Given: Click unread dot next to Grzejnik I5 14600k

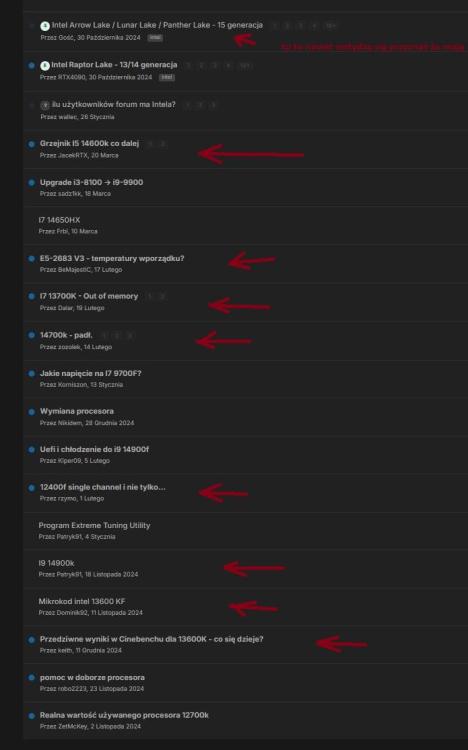Looking at the screenshot, I should (x=32, y=144).
